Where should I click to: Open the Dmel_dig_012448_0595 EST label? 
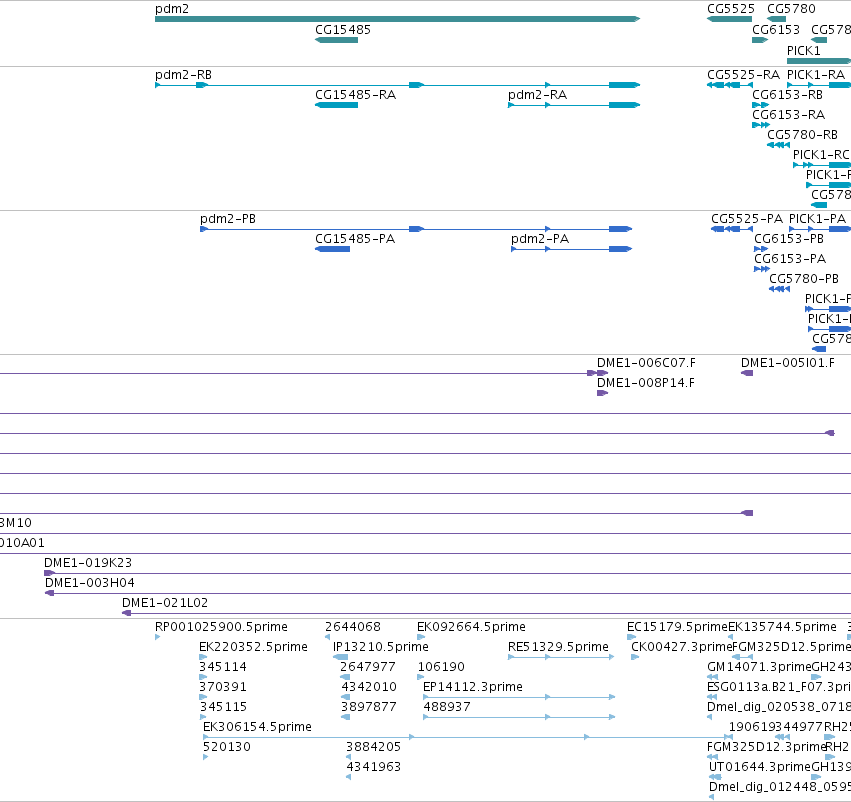780,787
